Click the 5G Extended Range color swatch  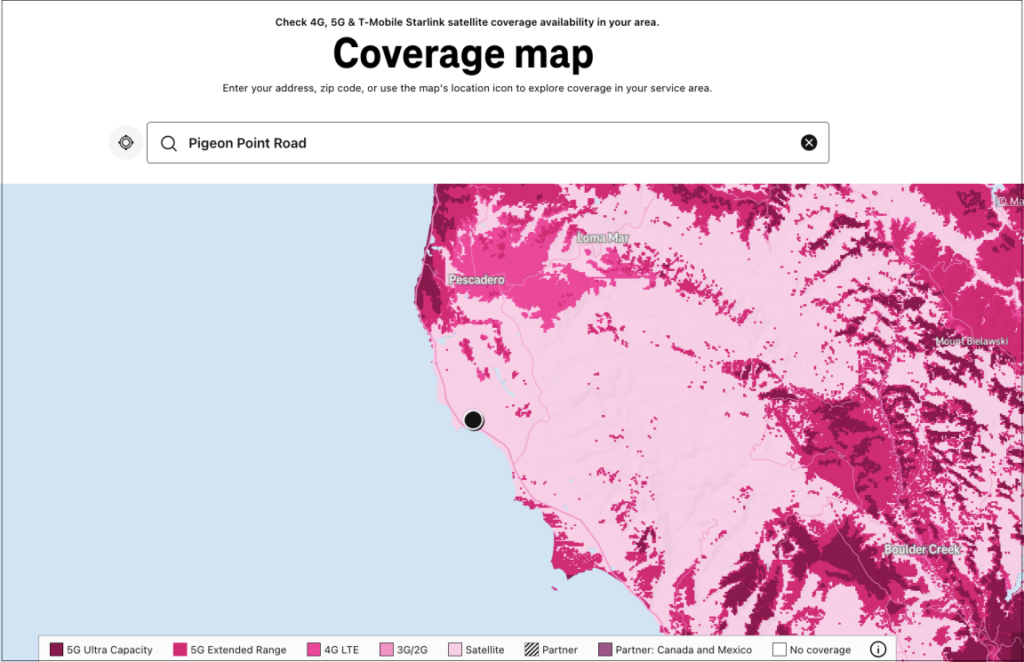click(180, 650)
